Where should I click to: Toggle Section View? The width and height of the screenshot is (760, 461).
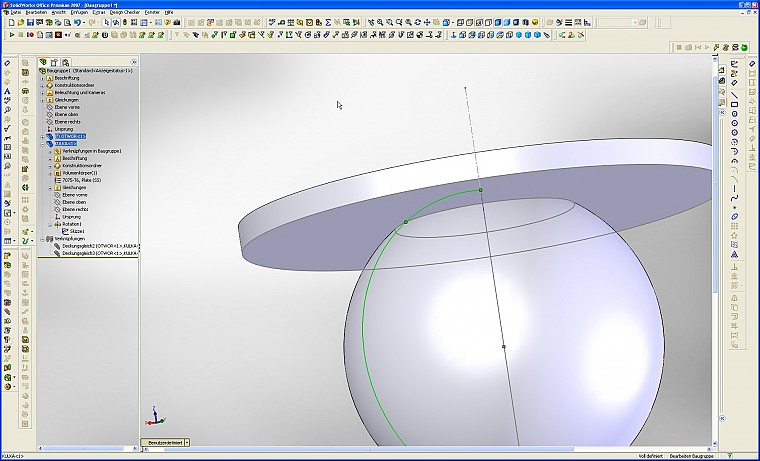pos(525,22)
